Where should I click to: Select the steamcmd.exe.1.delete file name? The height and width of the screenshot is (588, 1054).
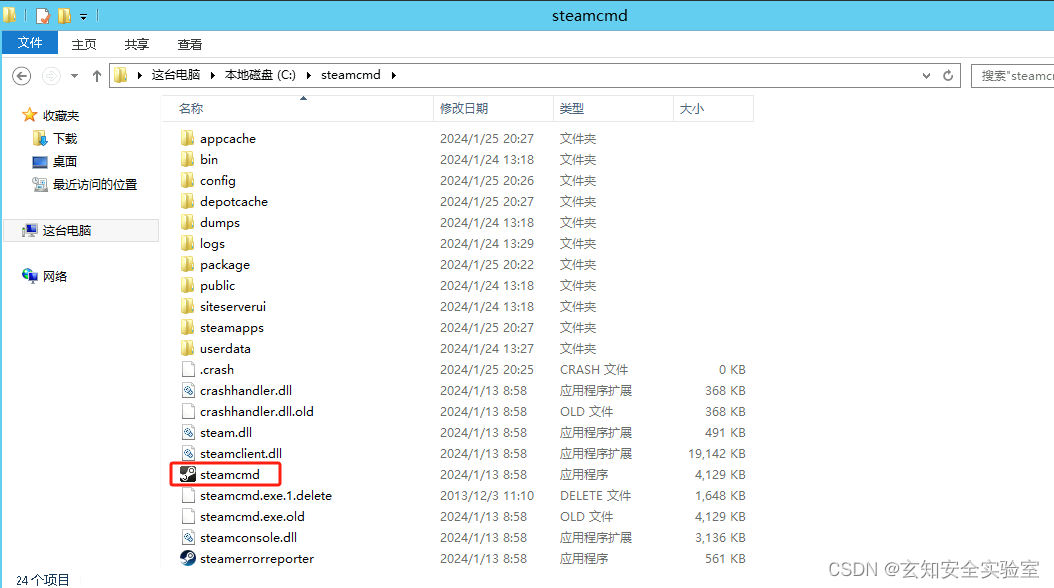pos(266,495)
